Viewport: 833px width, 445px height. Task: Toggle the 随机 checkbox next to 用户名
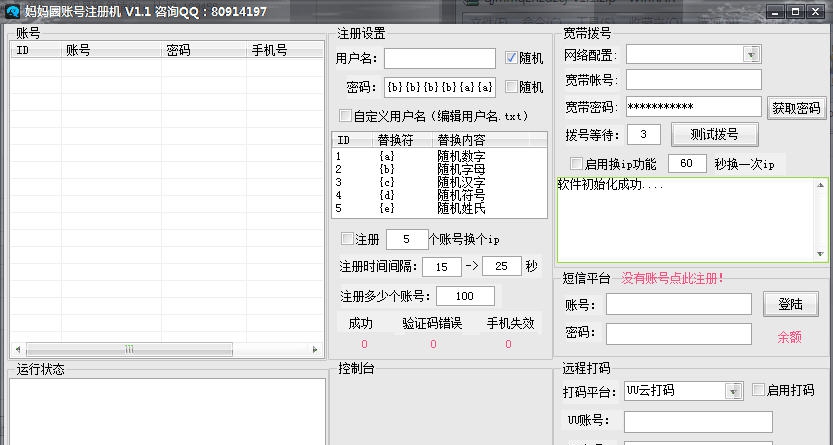[511, 58]
